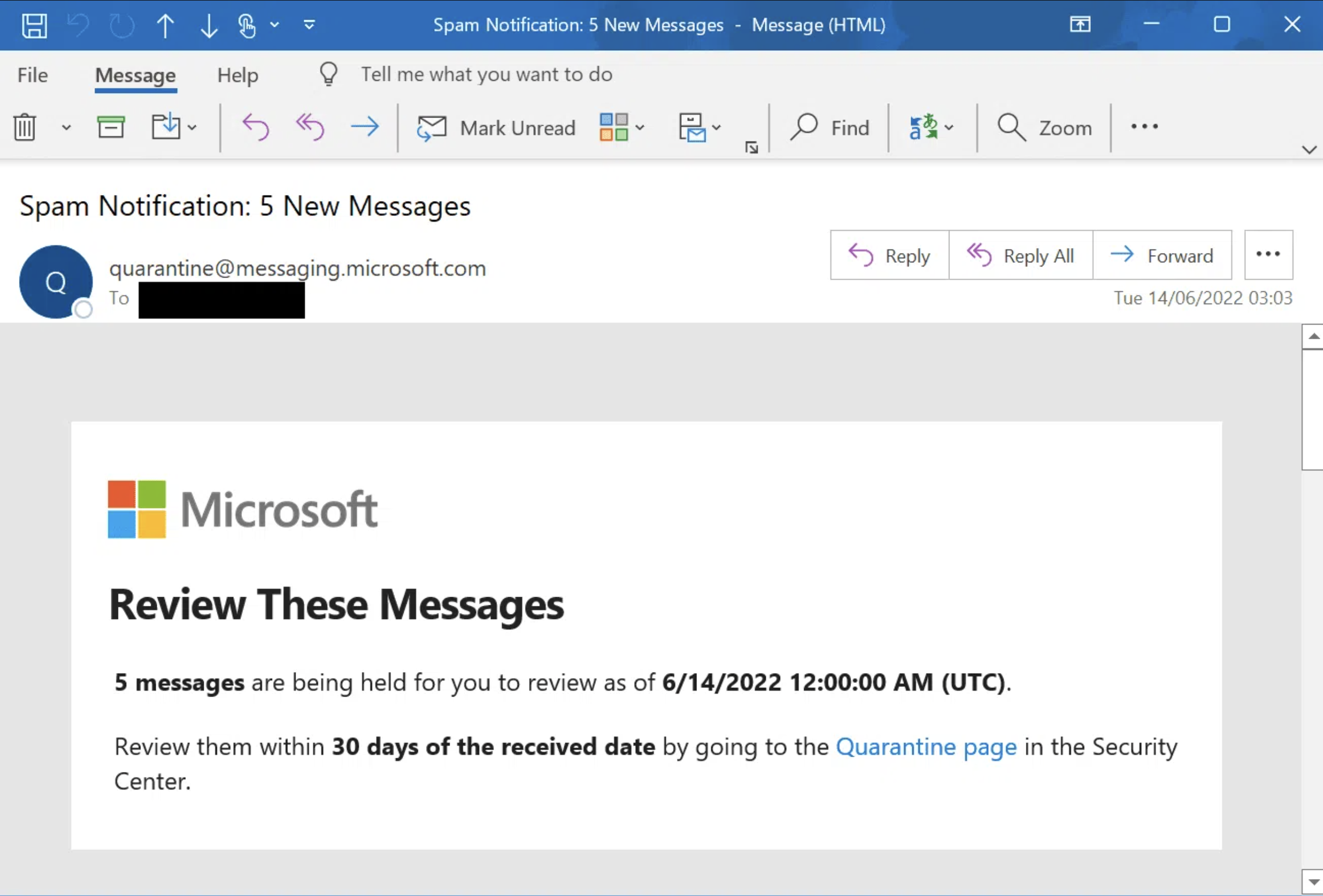Click the sender avatar circle

pyautogui.click(x=55, y=282)
